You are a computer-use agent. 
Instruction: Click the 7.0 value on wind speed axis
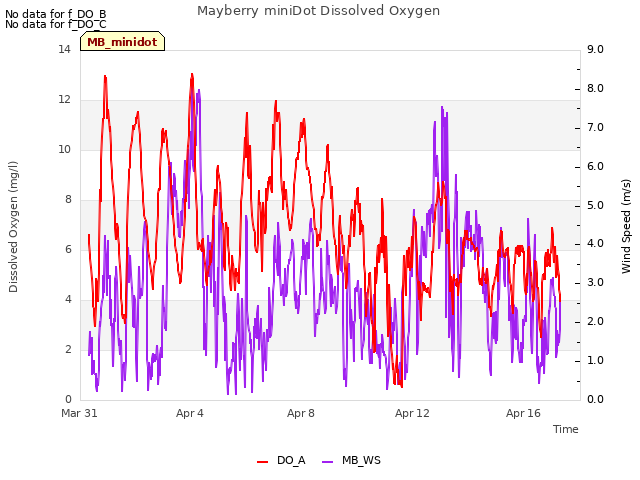click(x=596, y=128)
